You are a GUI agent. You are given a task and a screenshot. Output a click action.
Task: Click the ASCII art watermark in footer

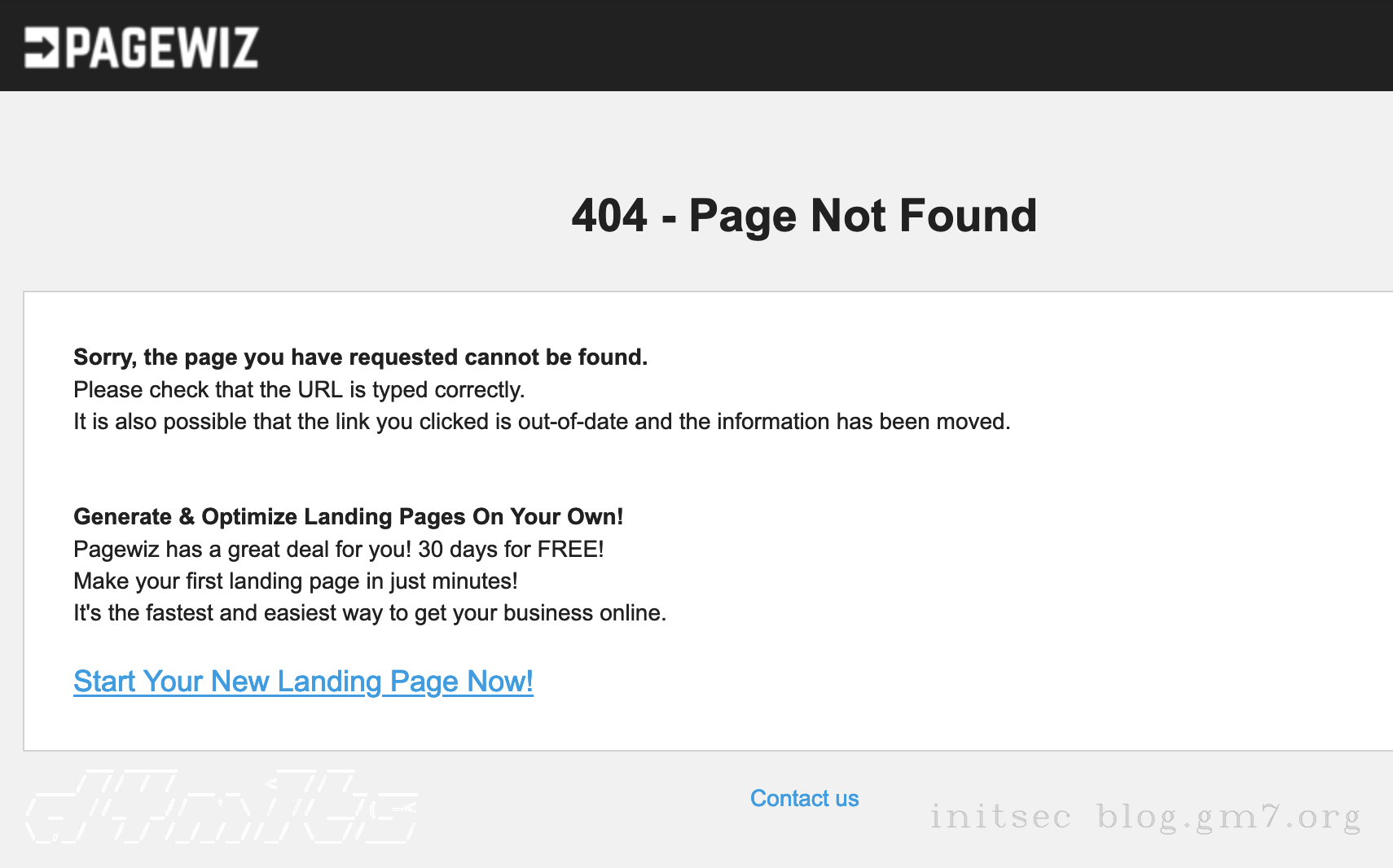point(222,805)
